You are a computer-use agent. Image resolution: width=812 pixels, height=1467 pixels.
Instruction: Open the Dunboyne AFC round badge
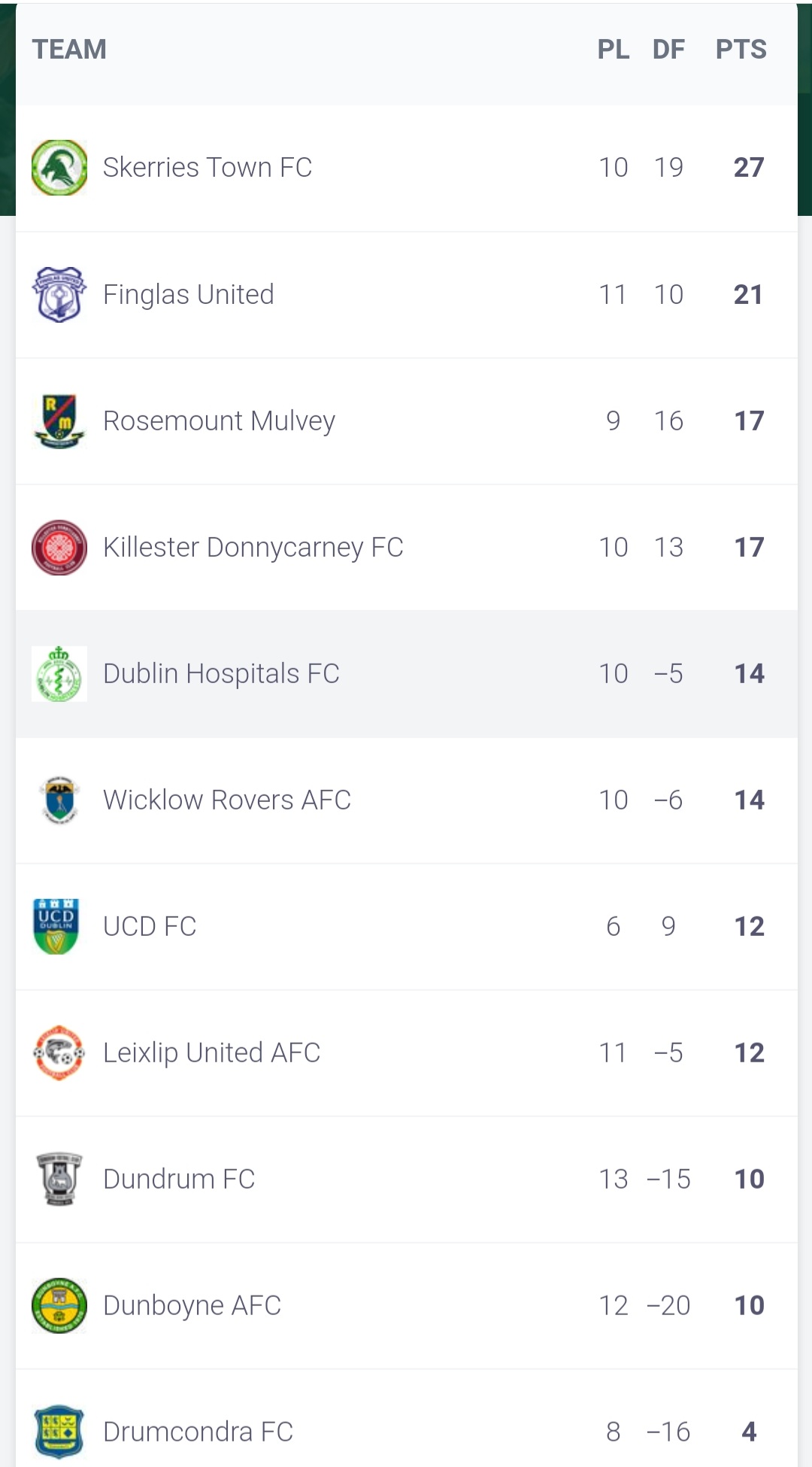point(59,1305)
